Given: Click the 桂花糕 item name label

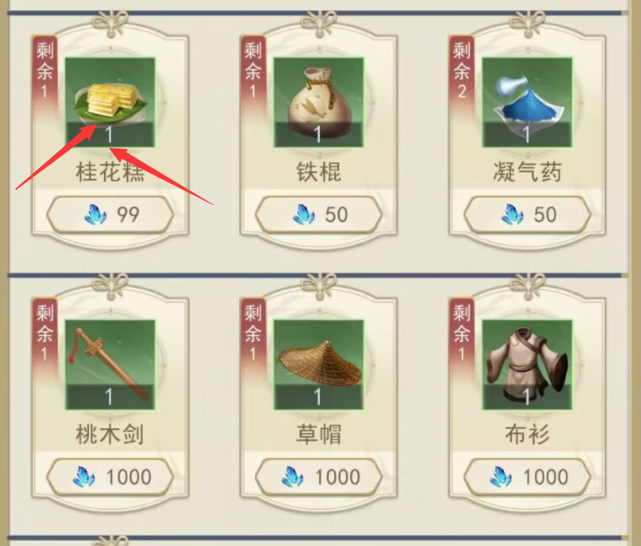Looking at the screenshot, I should [110, 172].
